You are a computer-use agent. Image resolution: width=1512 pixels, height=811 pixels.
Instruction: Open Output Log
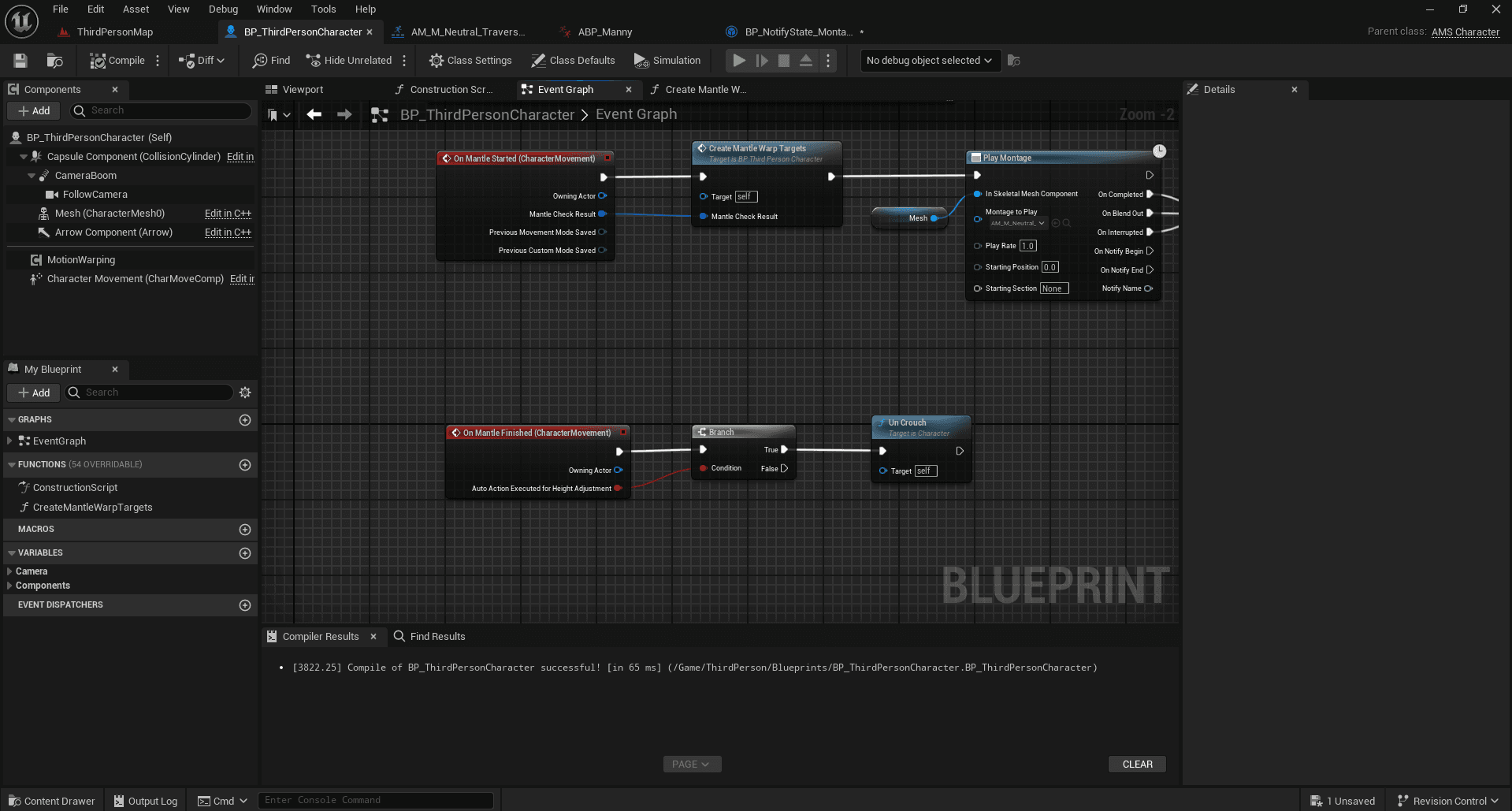pyautogui.click(x=146, y=801)
